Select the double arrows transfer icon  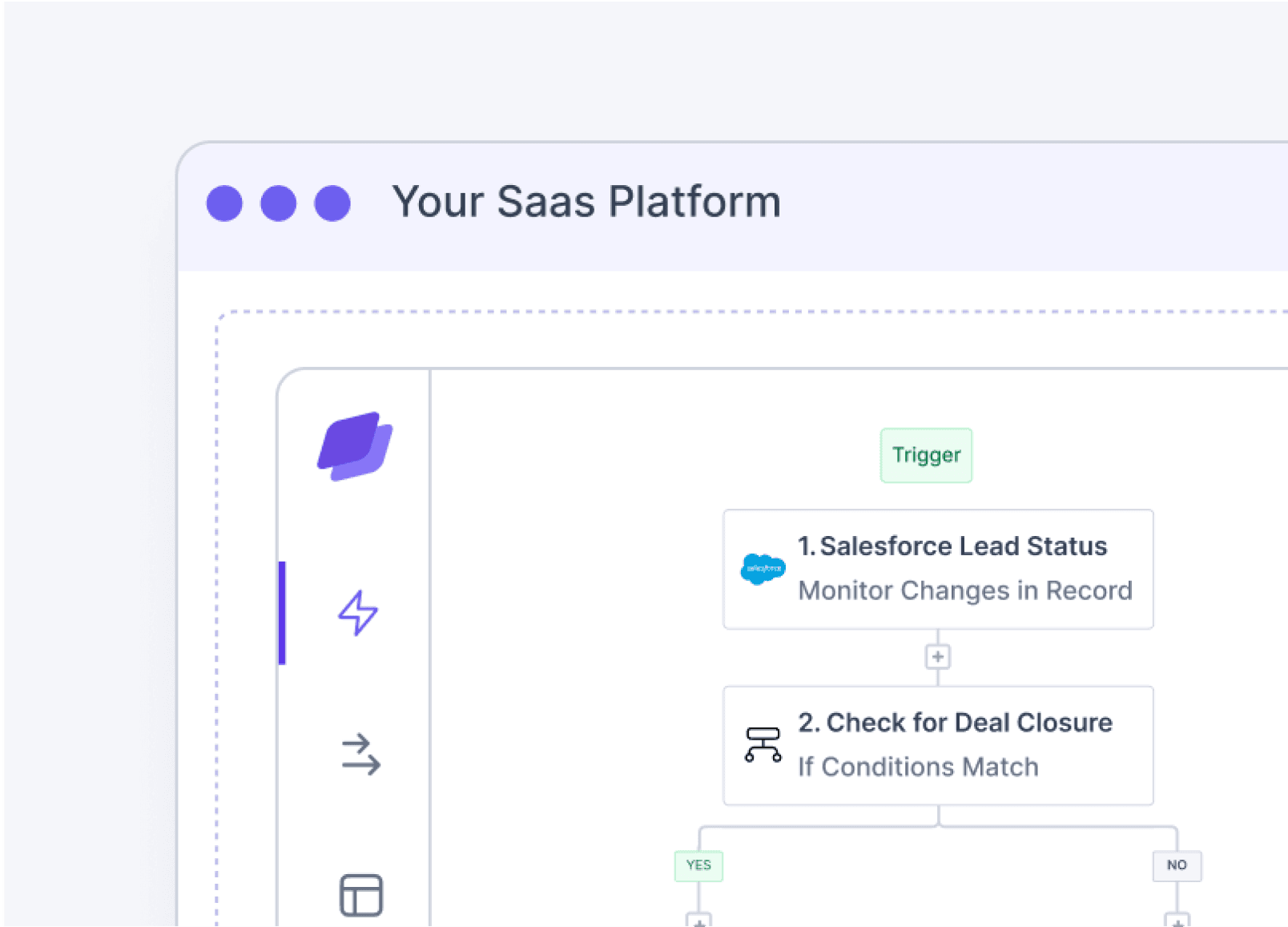(x=360, y=755)
